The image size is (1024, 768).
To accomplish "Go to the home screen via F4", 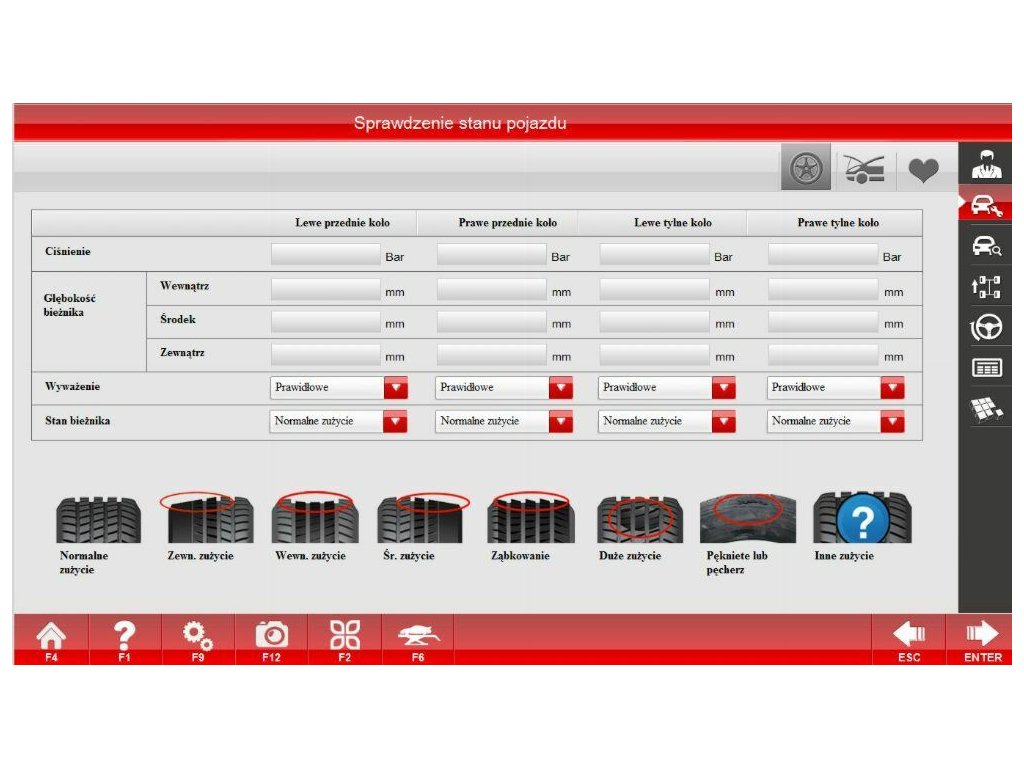I will click(x=51, y=640).
